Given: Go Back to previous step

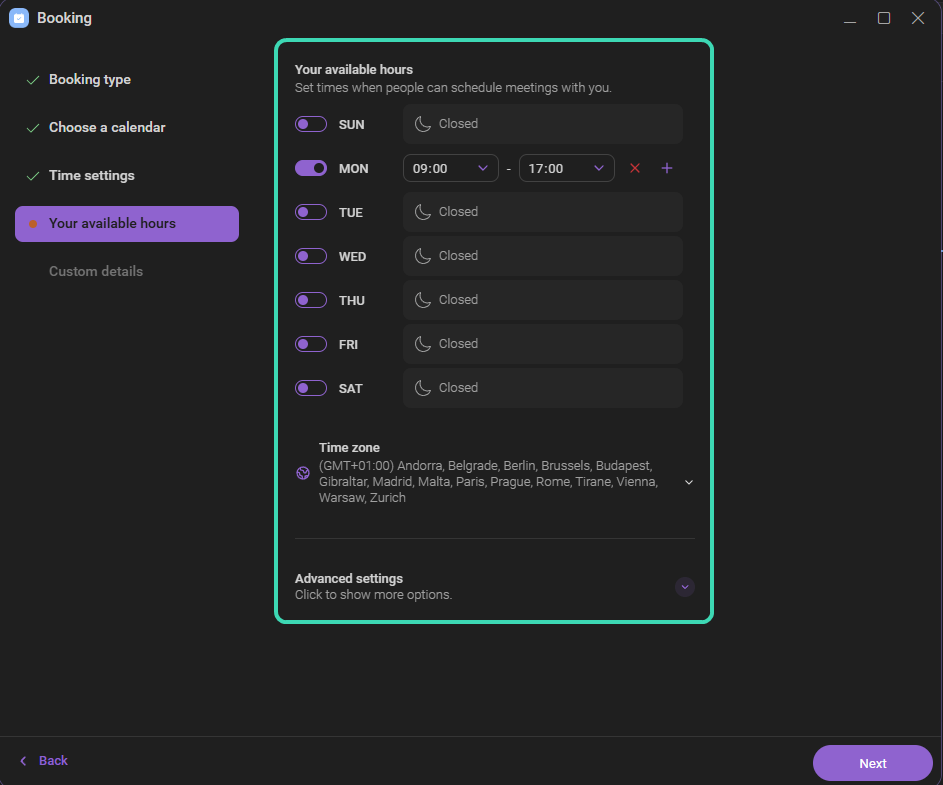Looking at the screenshot, I should (44, 761).
